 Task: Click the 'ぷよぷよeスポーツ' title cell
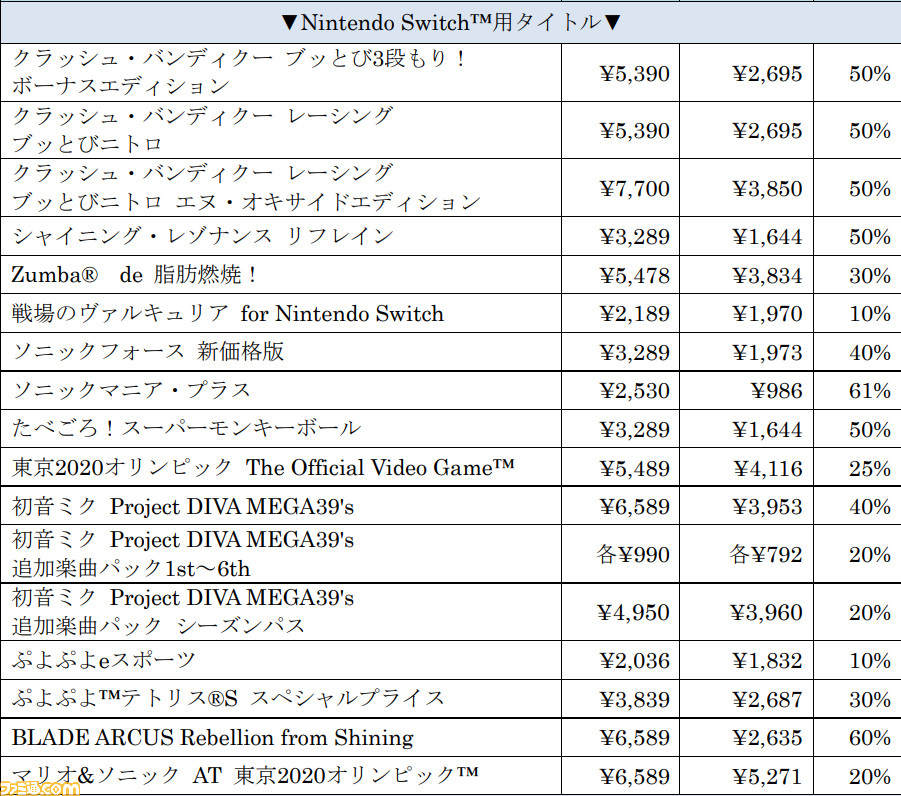click(281, 660)
